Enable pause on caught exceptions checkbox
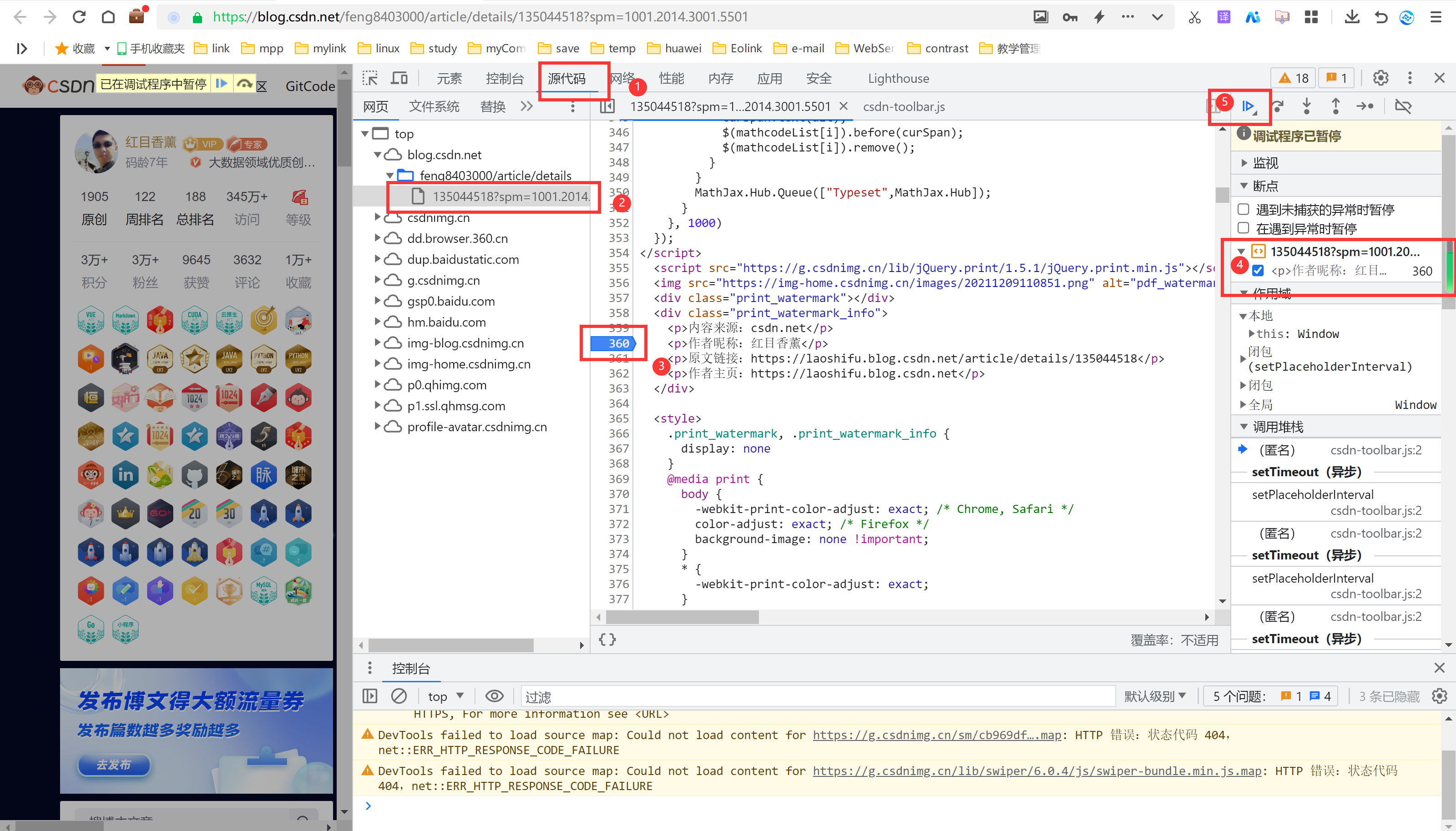The width and height of the screenshot is (1456, 831). coord(1244,228)
